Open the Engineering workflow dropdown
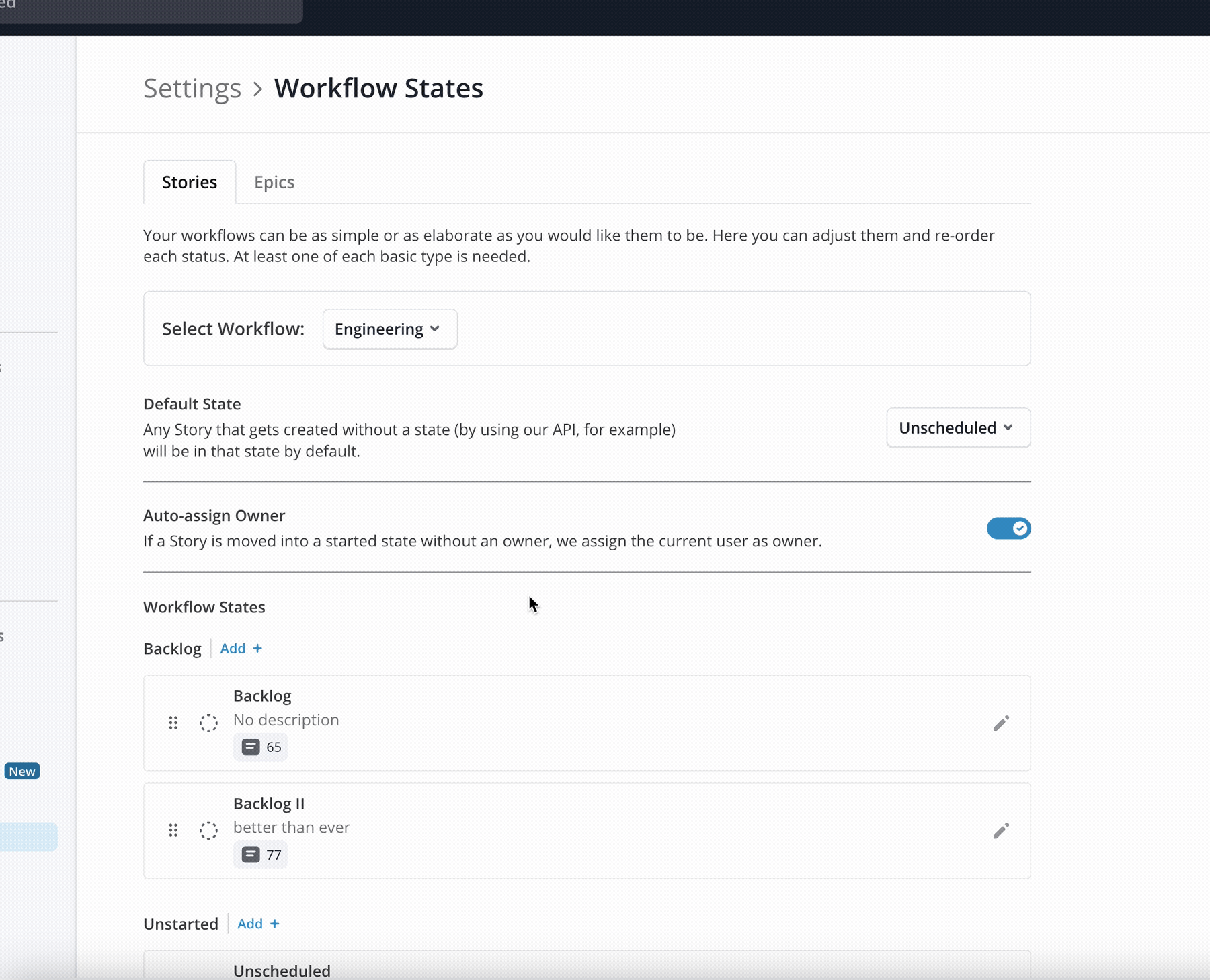The width and height of the screenshot is (1210, 980). pyautogui.click(x=390, y=329)
